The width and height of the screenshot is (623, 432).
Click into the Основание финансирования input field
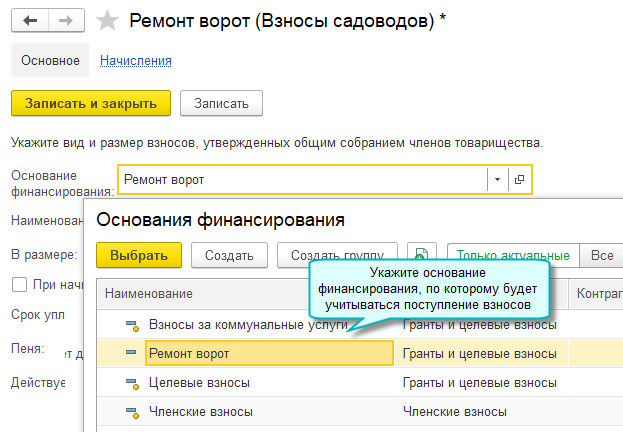tap(300, 180)
